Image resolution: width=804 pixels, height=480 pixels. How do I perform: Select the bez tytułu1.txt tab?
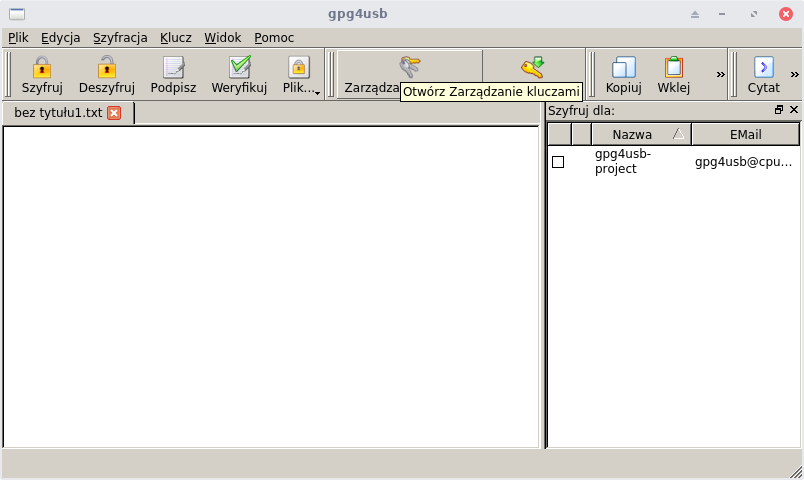tap(68, 113)
